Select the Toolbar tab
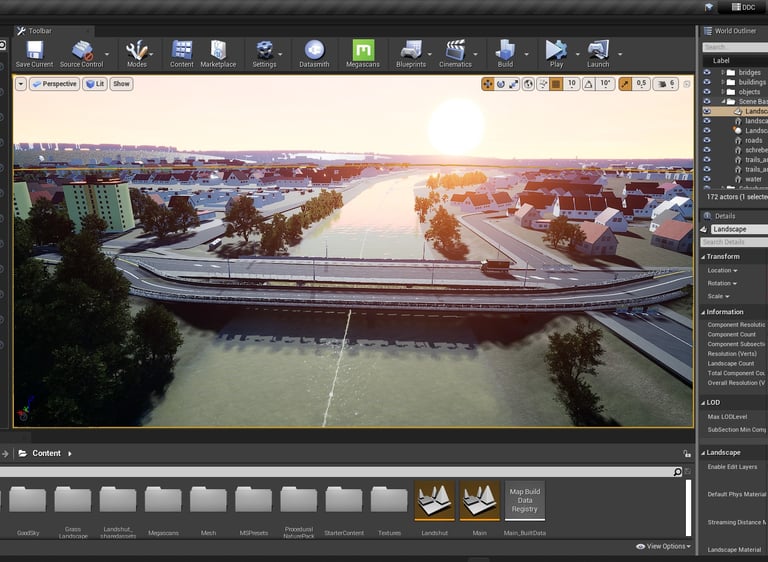This screenshot has height=562, width=768. tap(39, 31)
